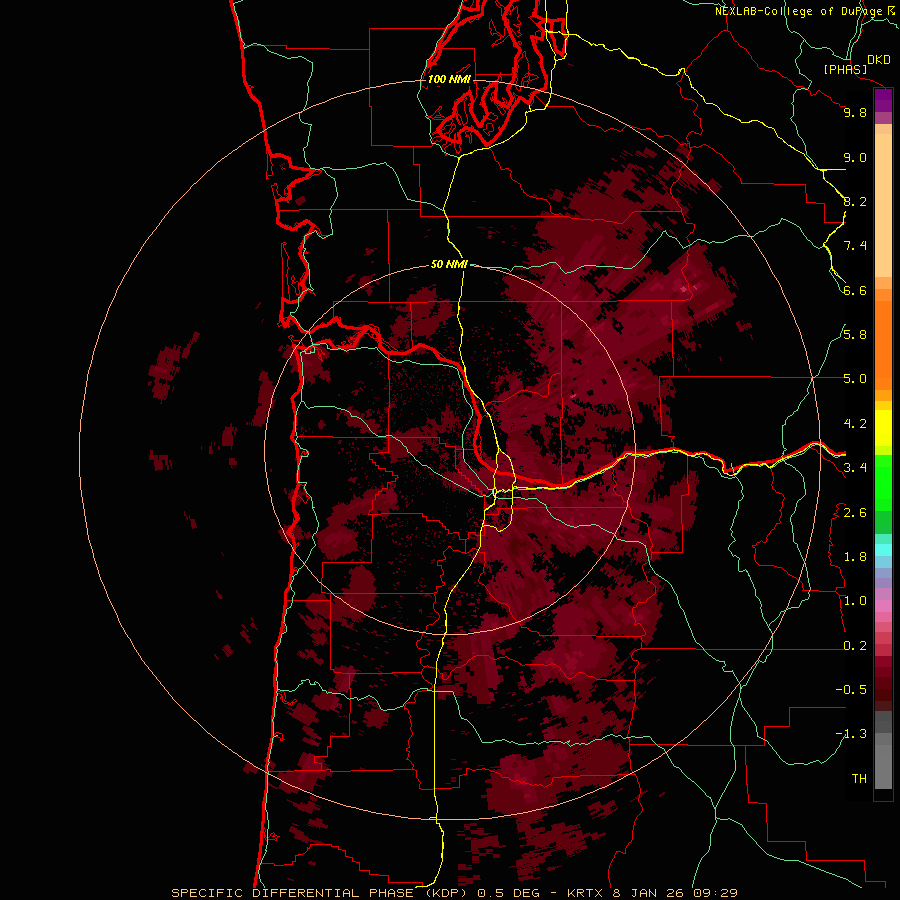The width and height of the screenshot is (900, 900).
Task: Pick the cyan segment of the color bar
Action: (x=883, y=549)
